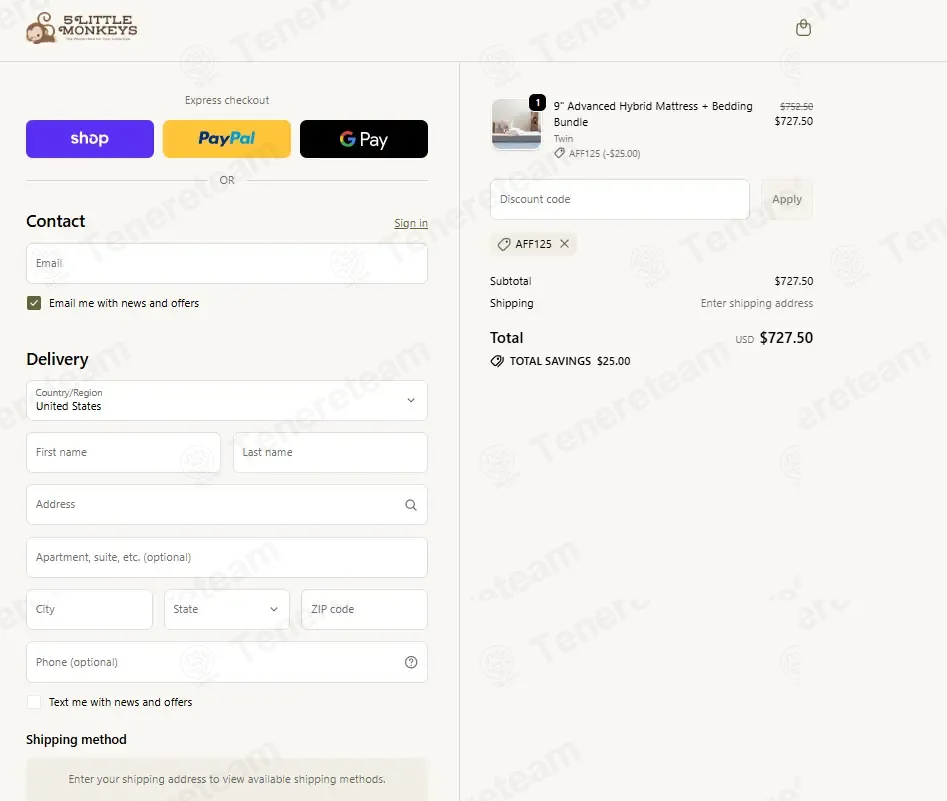Check Text me with news and offers

coord(34,703)
